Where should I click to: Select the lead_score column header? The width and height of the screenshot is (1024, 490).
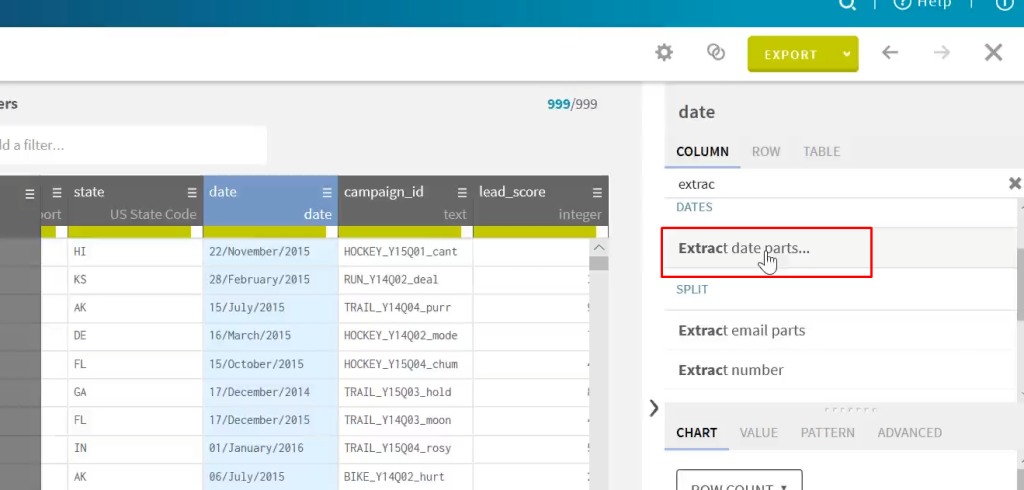541,201
